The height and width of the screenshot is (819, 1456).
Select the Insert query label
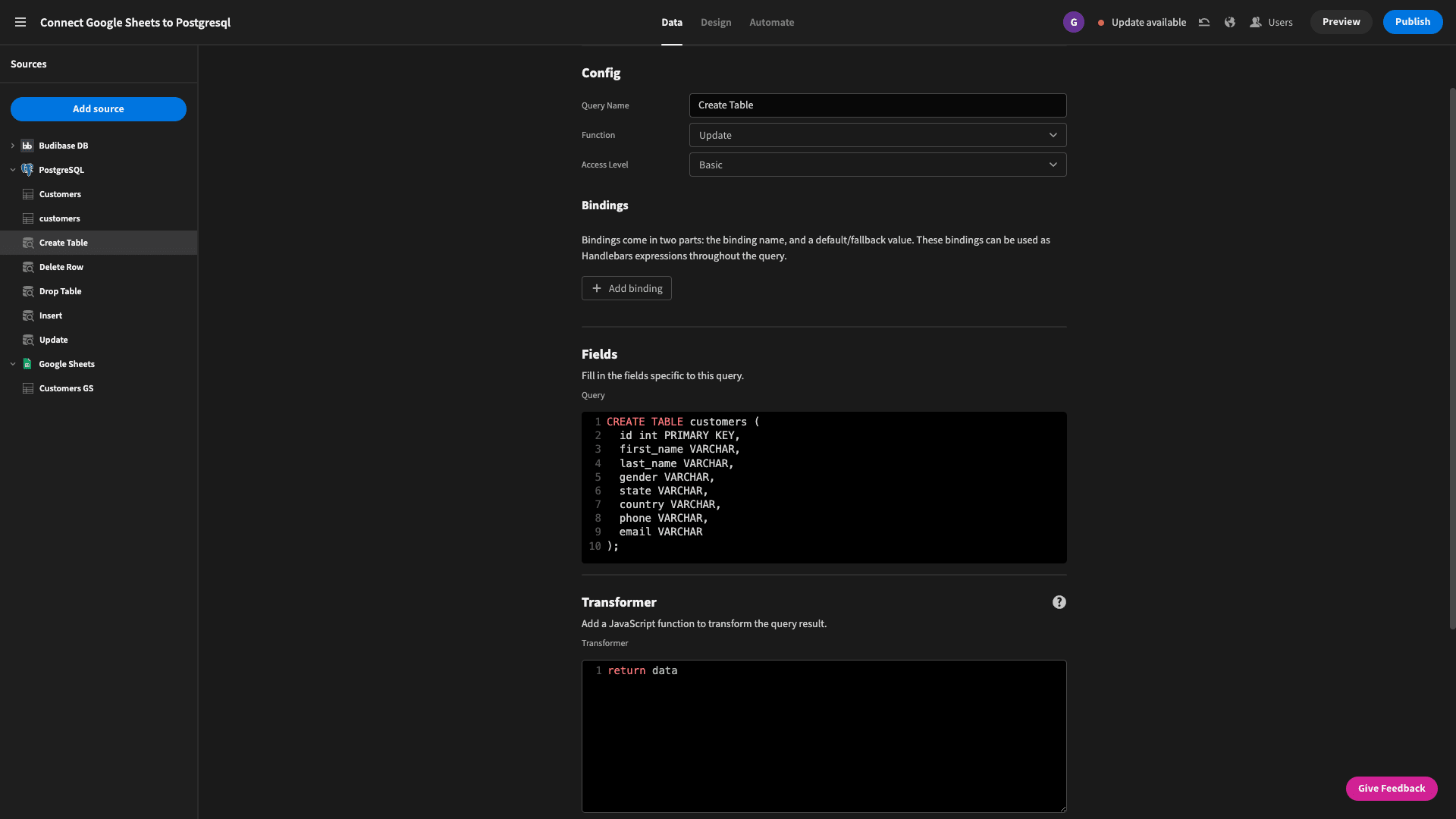(51, 315)
